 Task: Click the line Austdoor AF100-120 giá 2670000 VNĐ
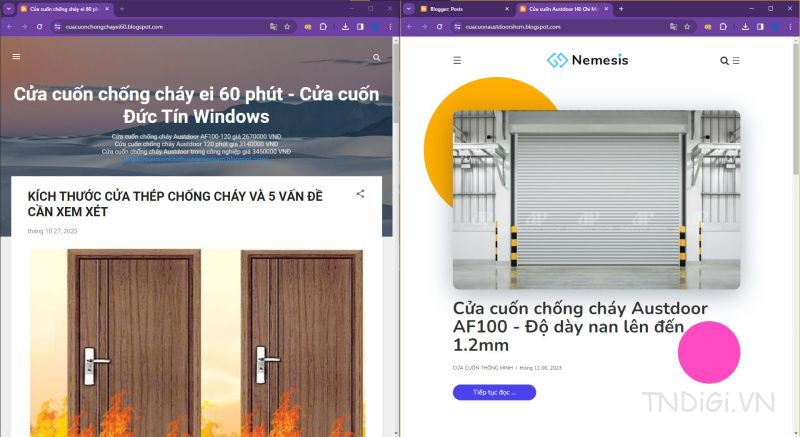196,137
